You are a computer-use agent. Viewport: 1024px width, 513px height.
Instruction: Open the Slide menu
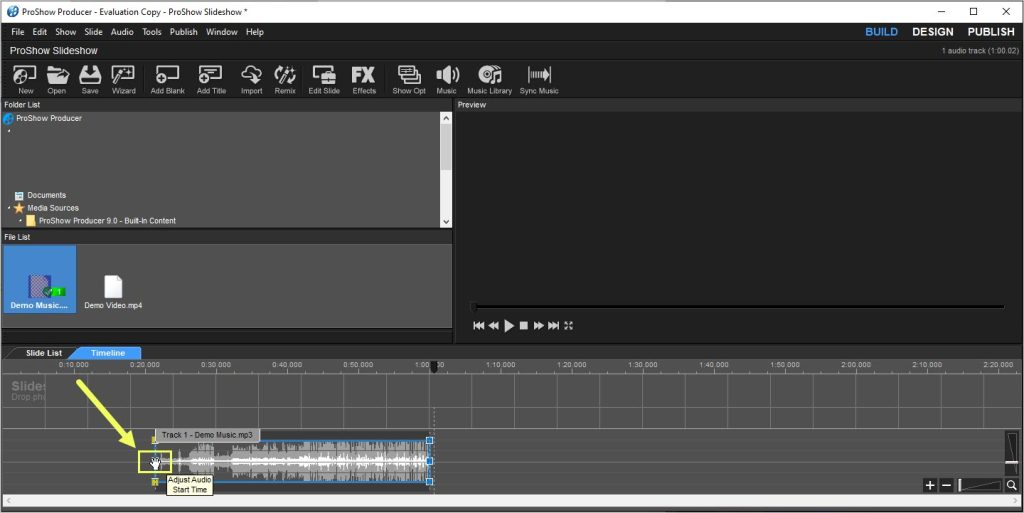[93, 32]
